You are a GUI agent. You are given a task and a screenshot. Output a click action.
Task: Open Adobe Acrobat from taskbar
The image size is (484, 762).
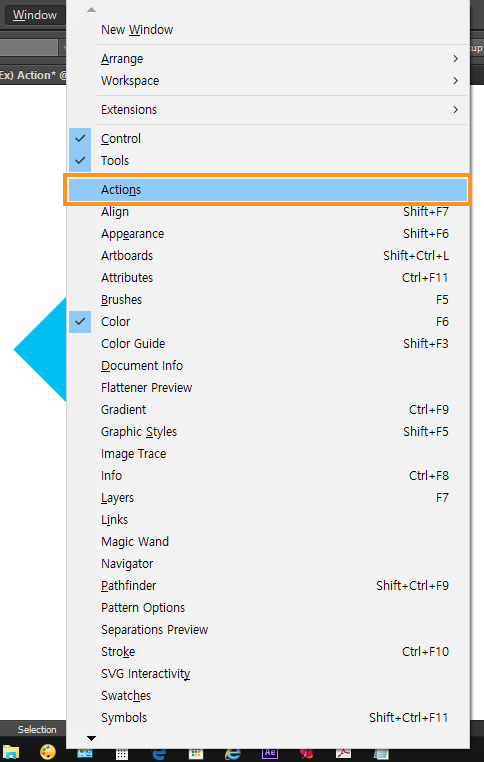(344, 754)
